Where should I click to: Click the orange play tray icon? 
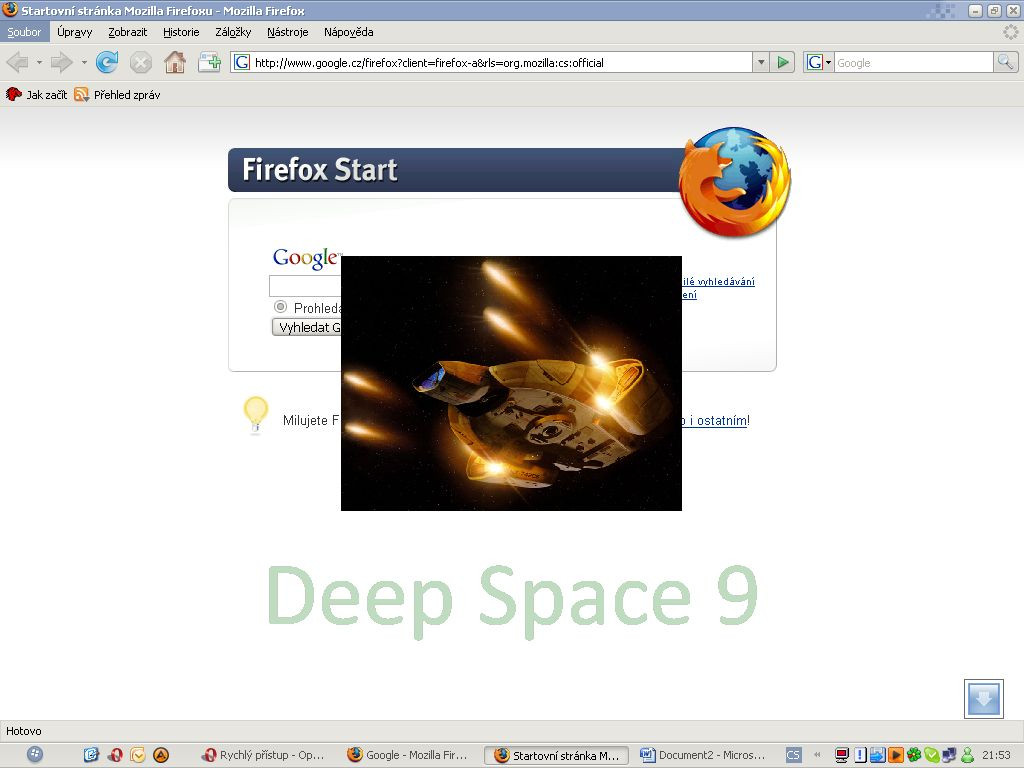point(895,755)
